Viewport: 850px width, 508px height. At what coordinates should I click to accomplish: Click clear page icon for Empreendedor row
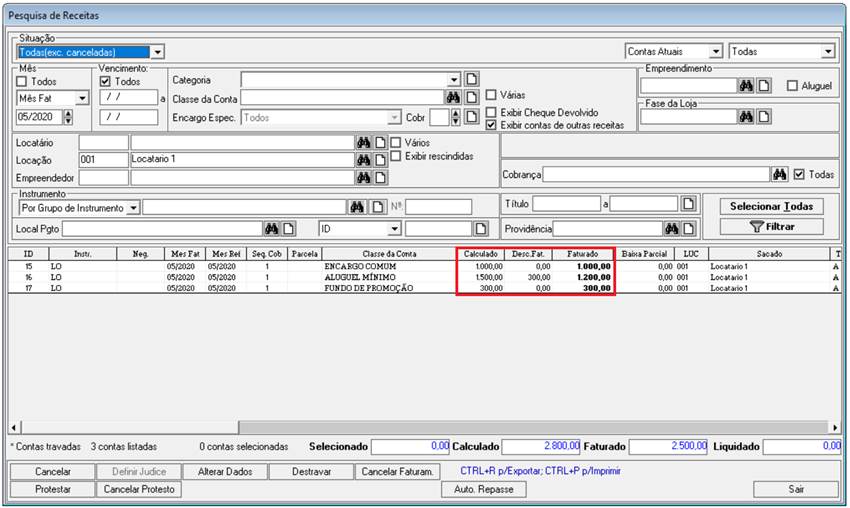[381, 177]
